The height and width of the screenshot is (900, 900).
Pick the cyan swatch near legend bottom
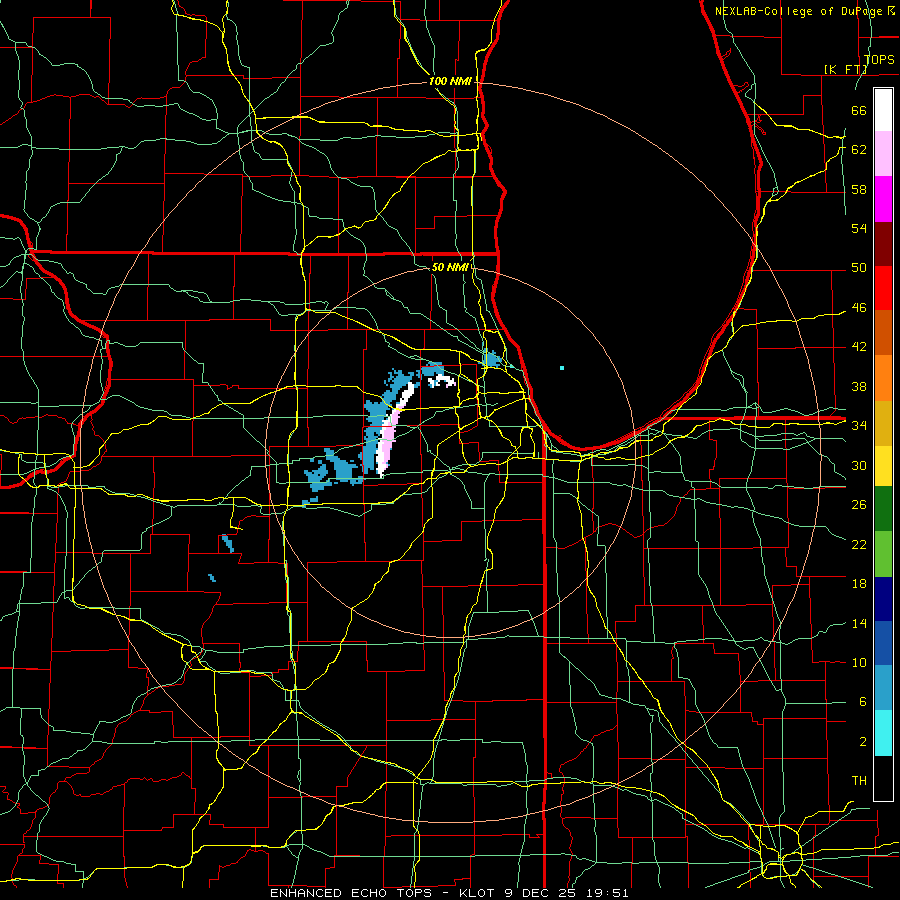(883, 732)
